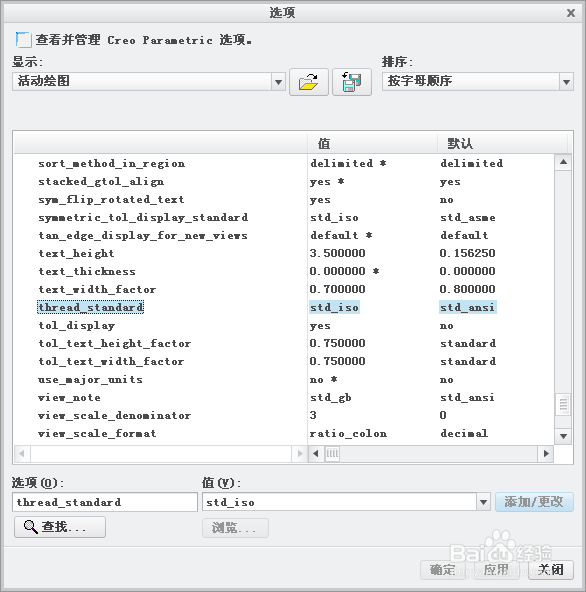Screen dimensions: 586x592
Task: Open the 按字母顺序 sort dropdown
Action: tap(566, 82)
